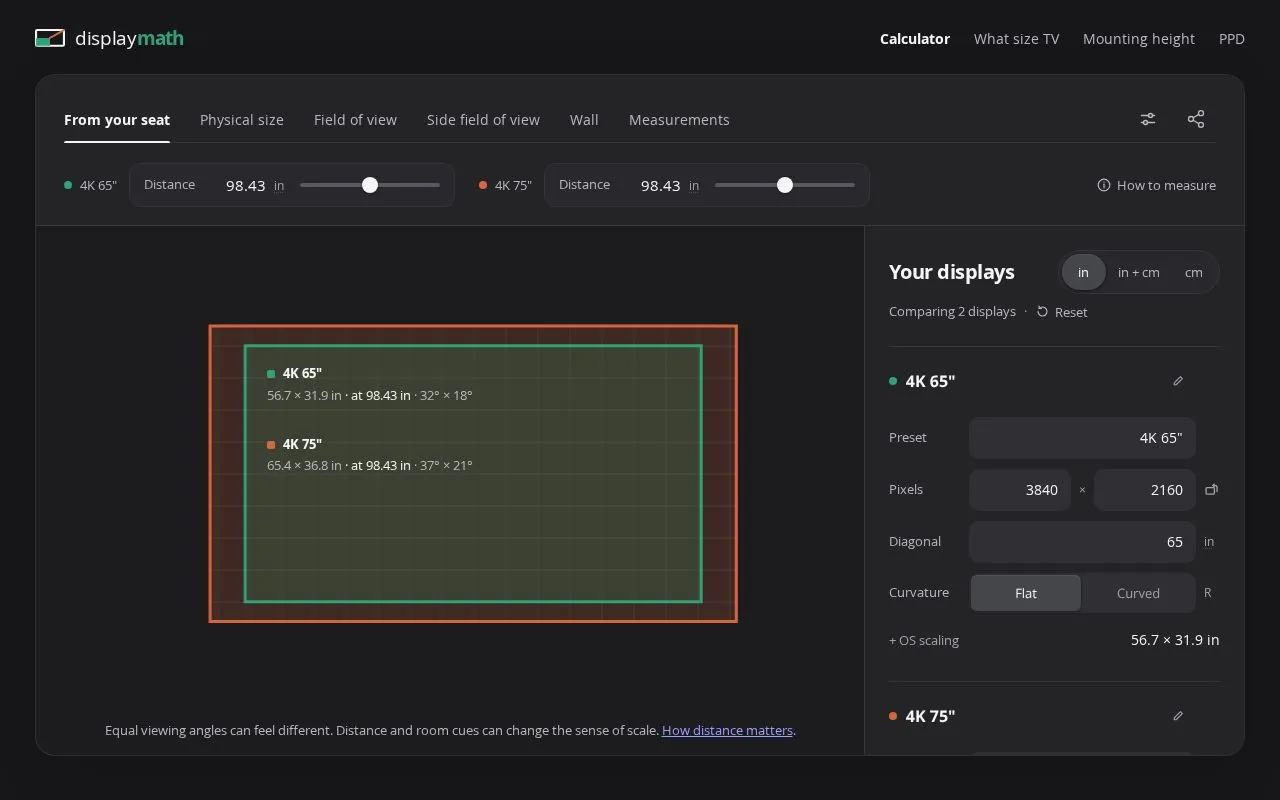Screen dimensions: 1280x800
Task: Select in + cm unit option
Action: point(1139,272)
